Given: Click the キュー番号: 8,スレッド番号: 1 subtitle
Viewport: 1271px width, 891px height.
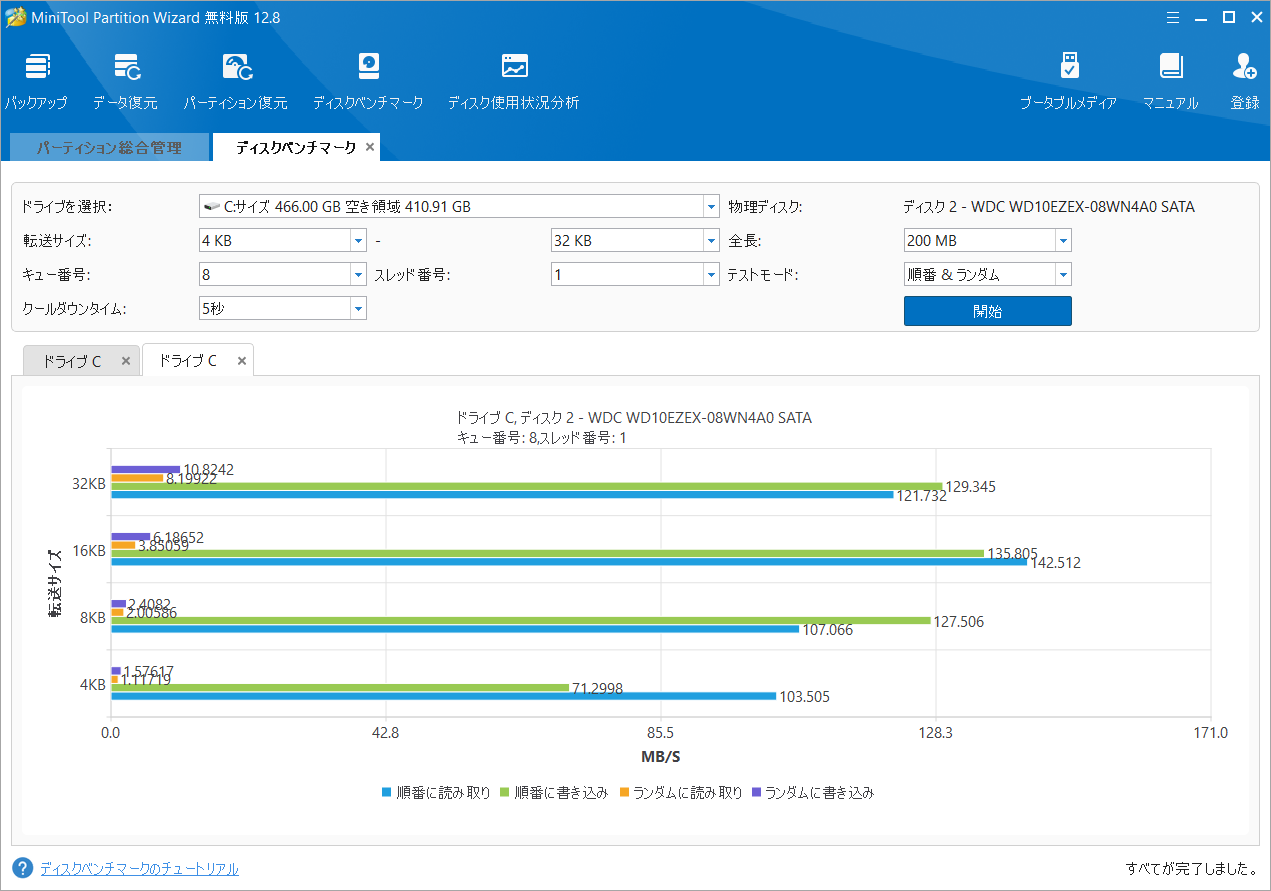Looking at the screenshot, I should tap(541, 437).
